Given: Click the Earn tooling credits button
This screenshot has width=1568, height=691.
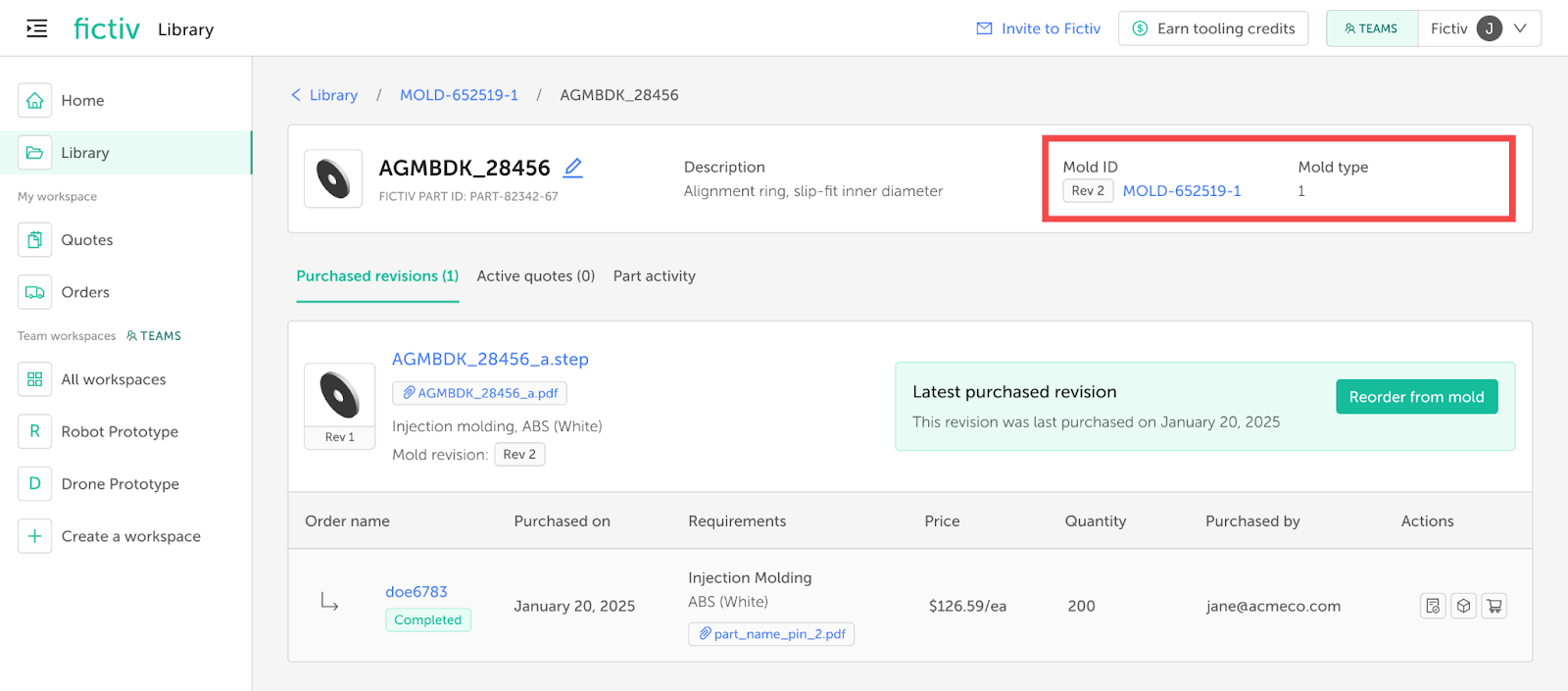Looking at the screenshot, I should coord(1213,28).
